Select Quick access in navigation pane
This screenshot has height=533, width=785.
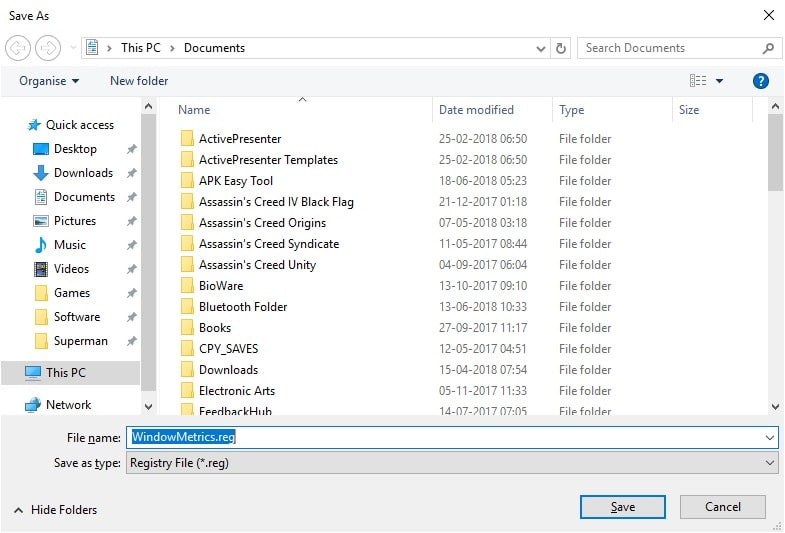click(x=71, y=125)
